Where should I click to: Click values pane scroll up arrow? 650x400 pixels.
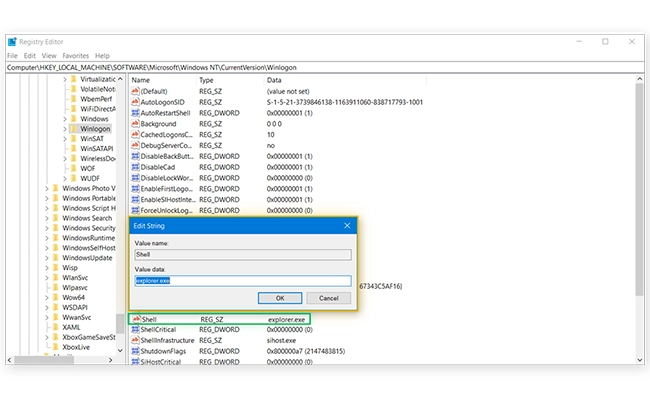[639, 79]
